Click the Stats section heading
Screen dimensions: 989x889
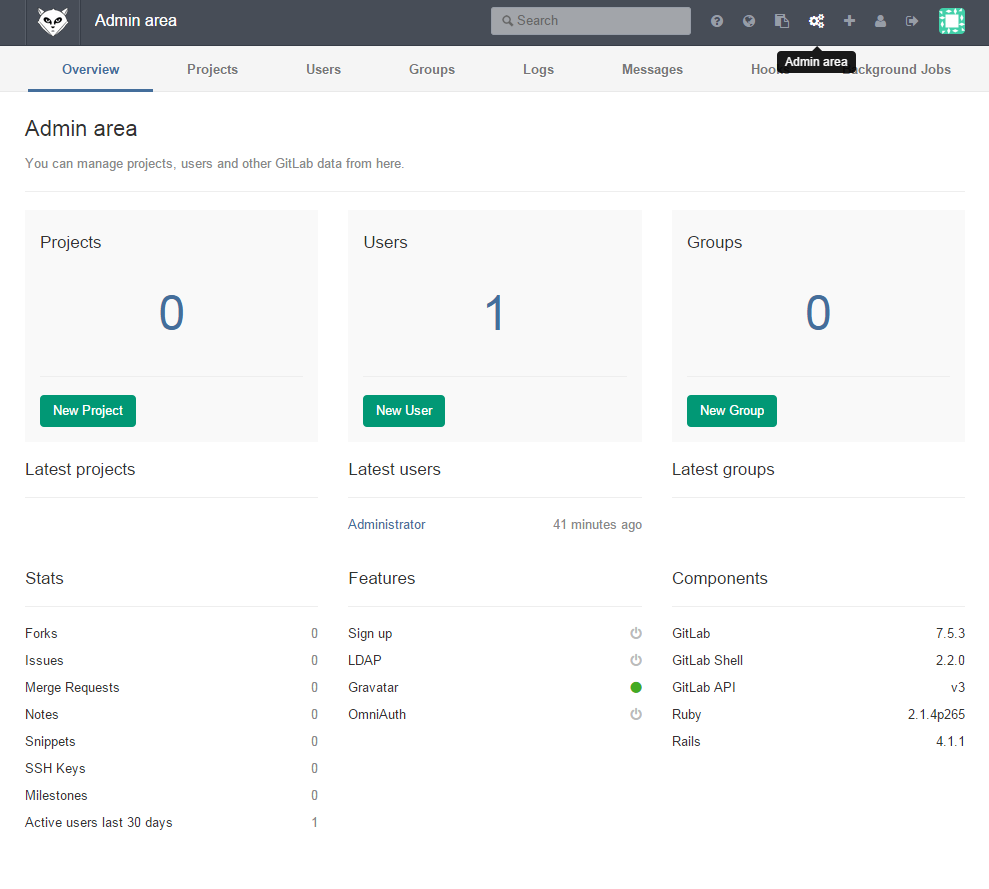coord(44,579)
